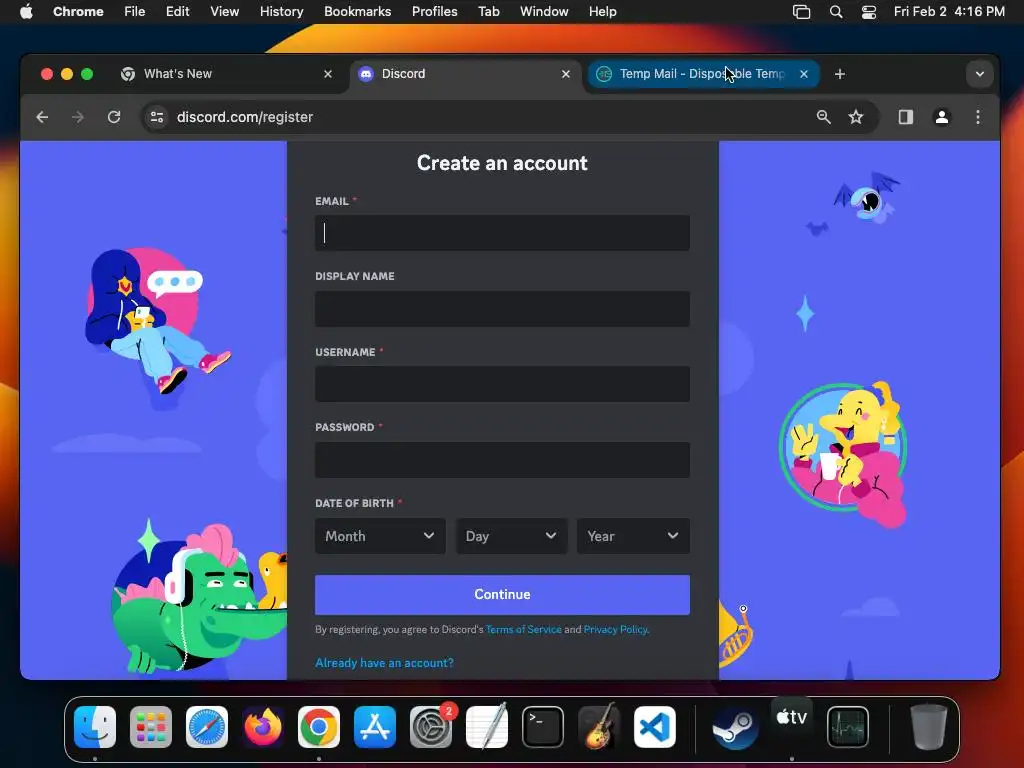
Task: Open the Day dropdown
Action: 511,536
